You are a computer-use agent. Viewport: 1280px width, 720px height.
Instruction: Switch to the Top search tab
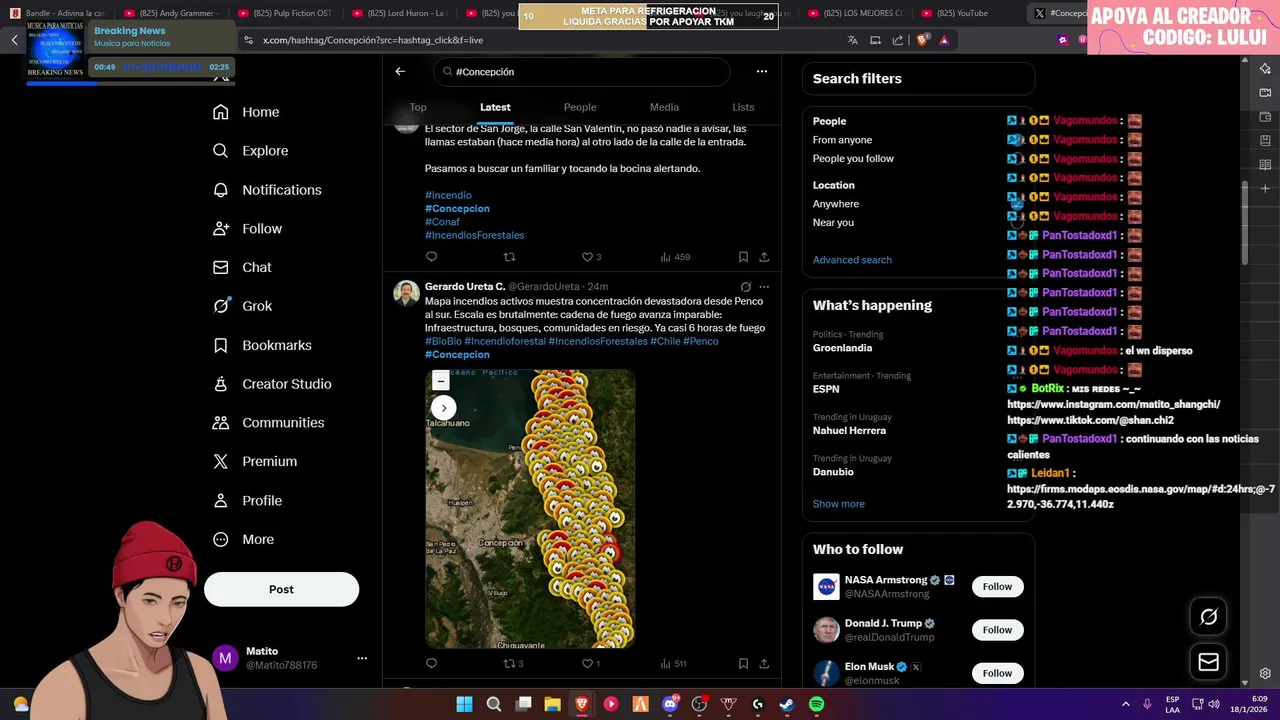tap(418, 107)
